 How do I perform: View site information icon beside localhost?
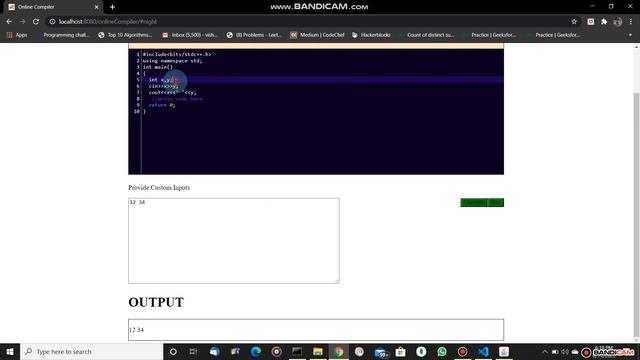click(x=52, y=22)
